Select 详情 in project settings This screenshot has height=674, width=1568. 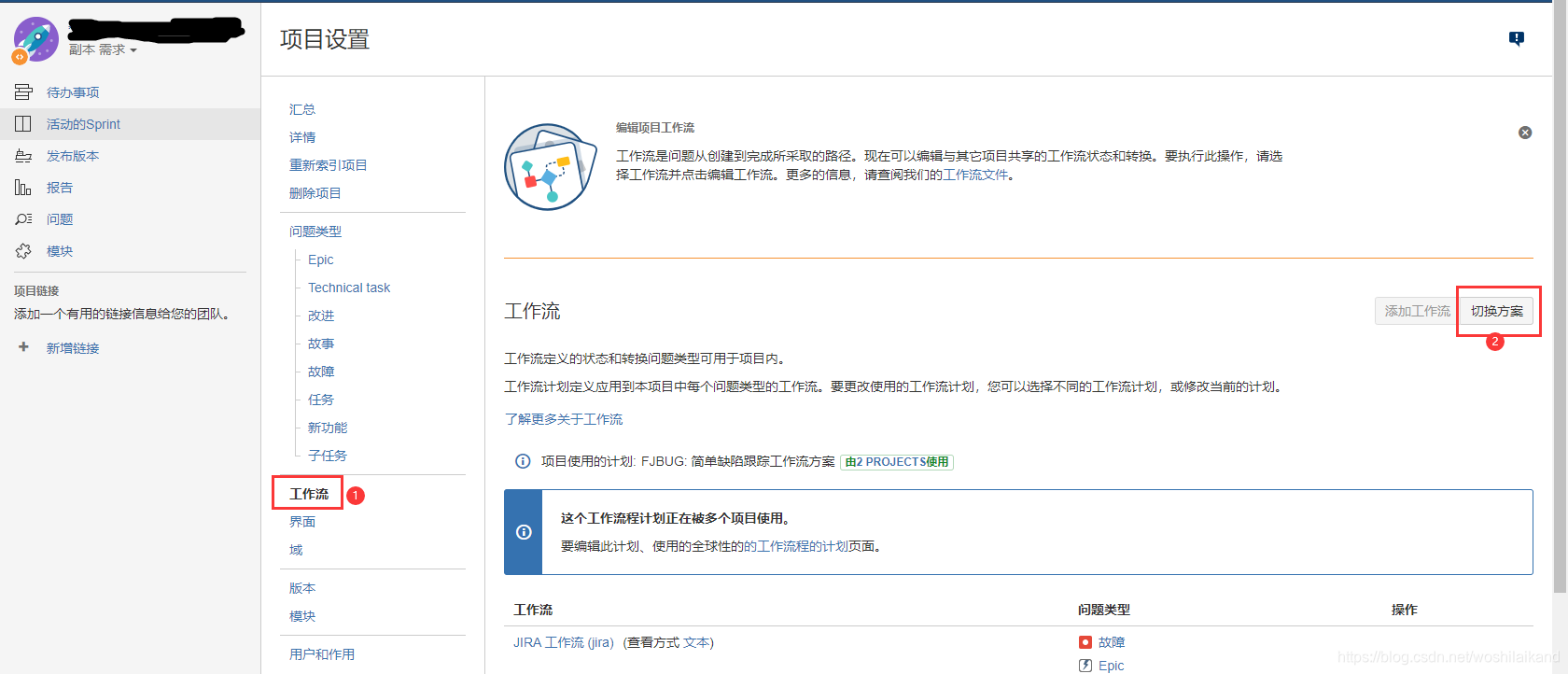coord(302,137)
